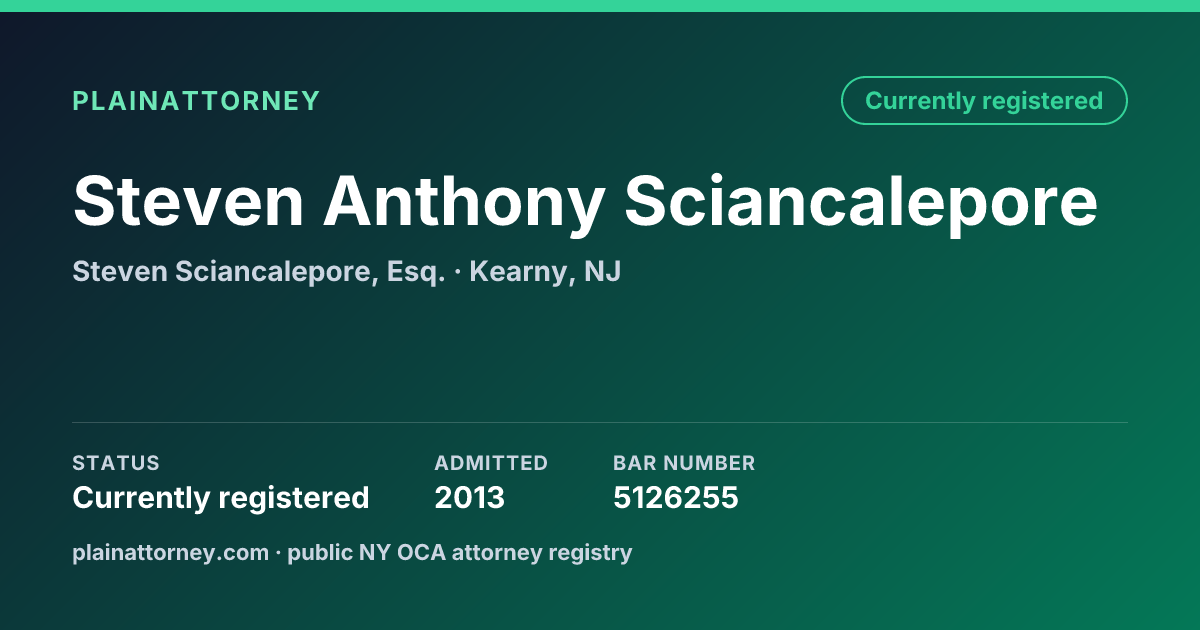Select the Currently registered status value
Viewport: 1200px width, 630px height.
point(221,497)
